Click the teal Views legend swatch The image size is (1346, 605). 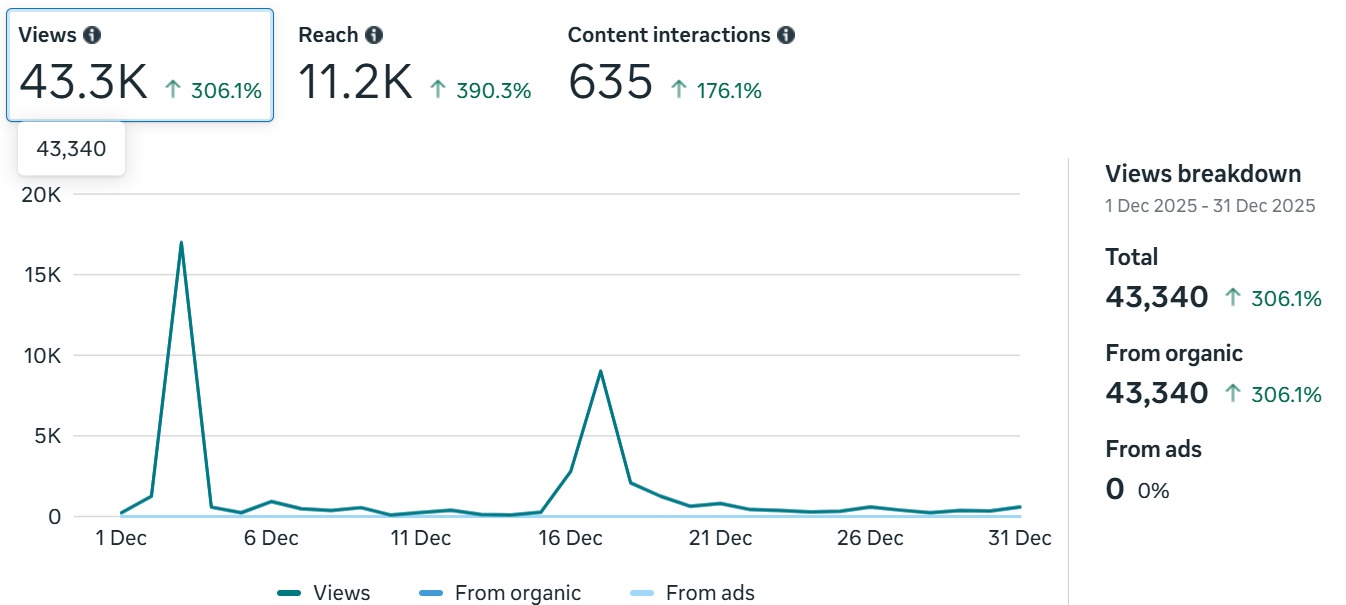click(286, 592)
